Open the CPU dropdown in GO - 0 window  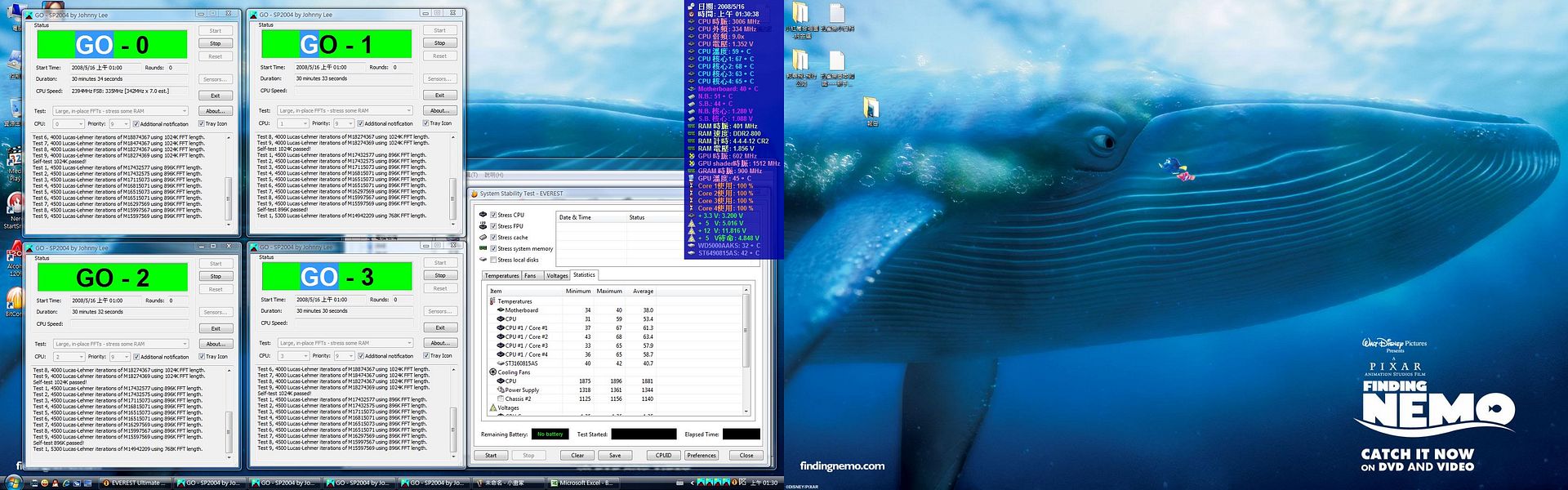tap(68, 124)
